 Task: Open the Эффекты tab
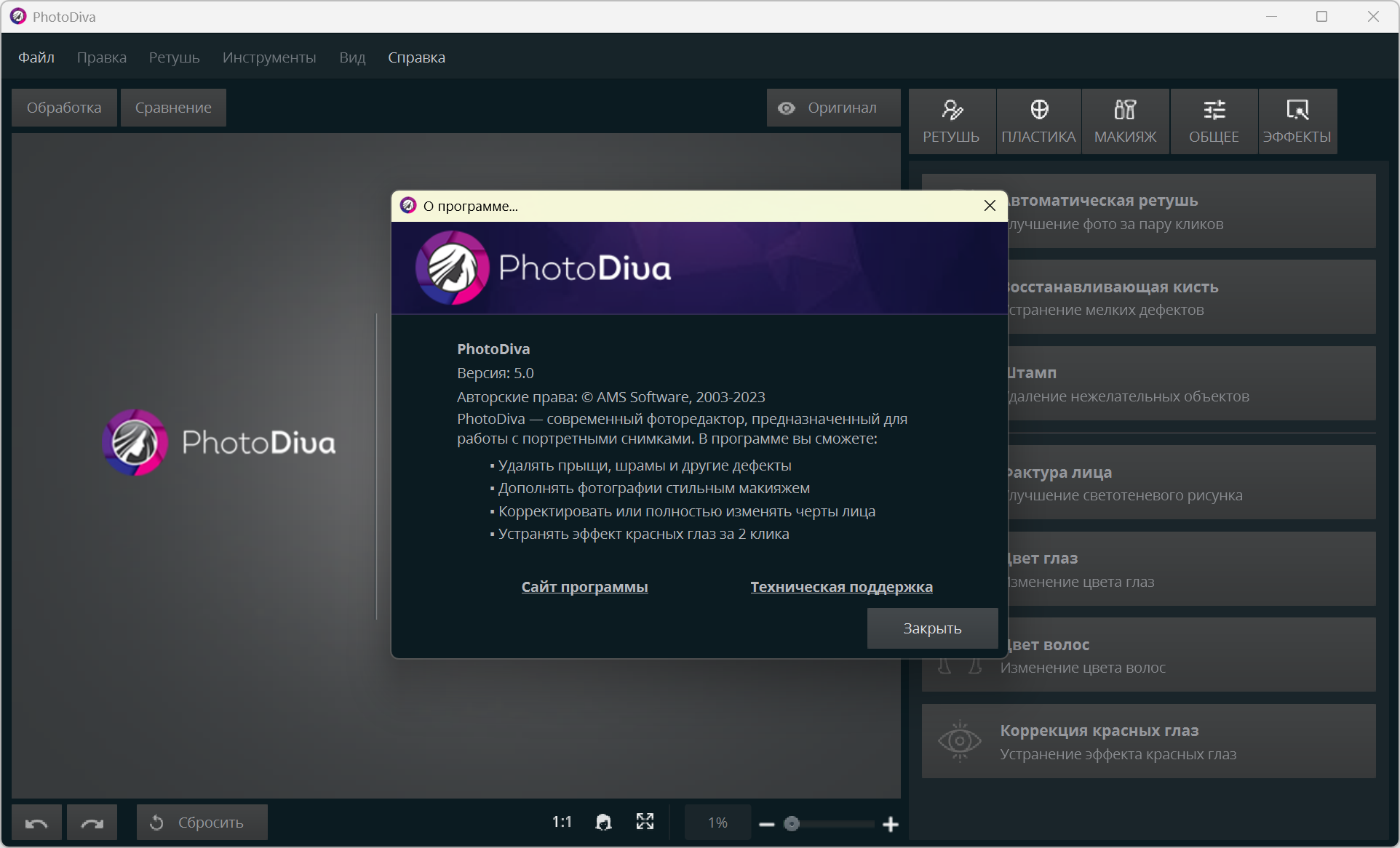click(1297, 121)
